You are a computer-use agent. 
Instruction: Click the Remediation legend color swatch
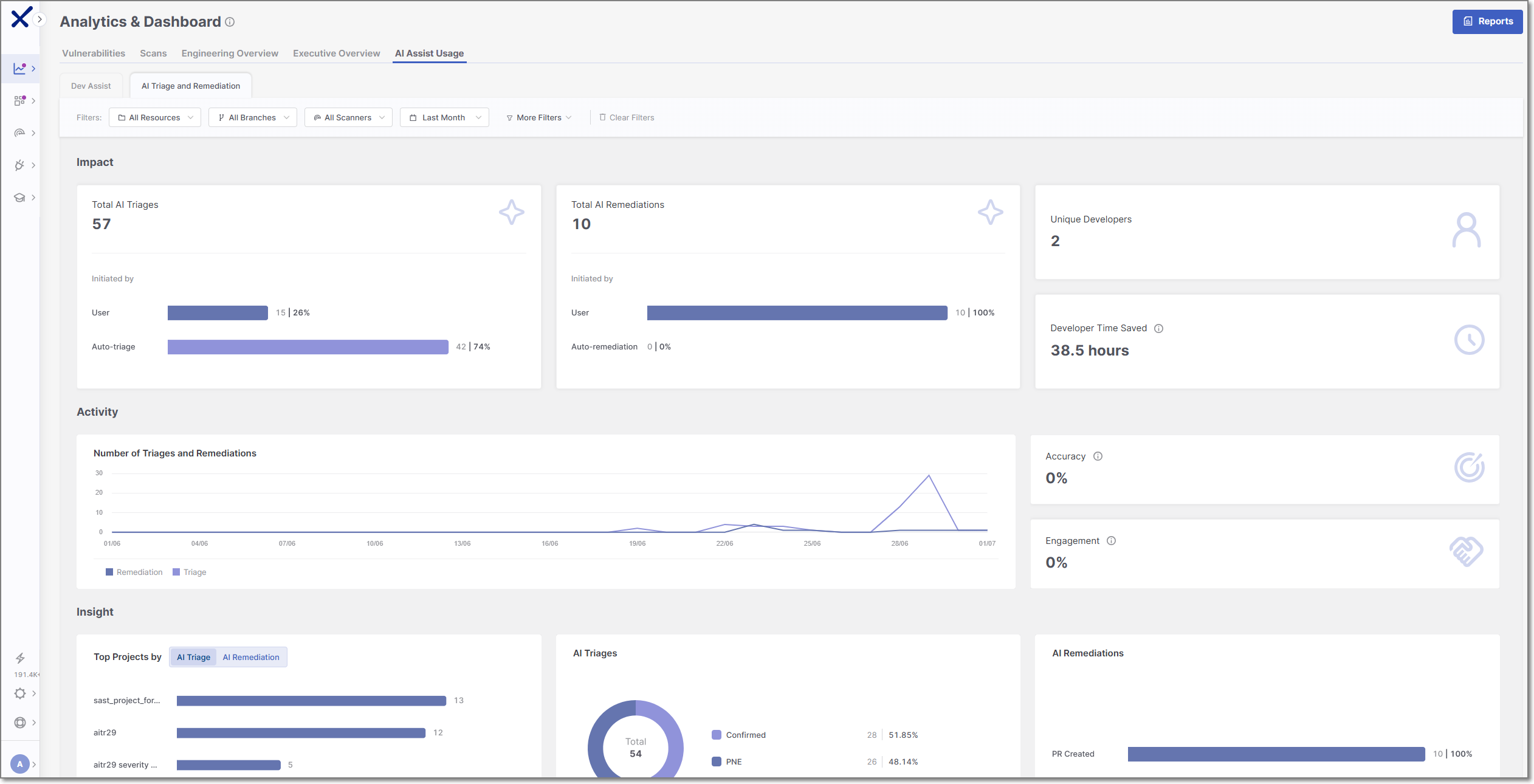pos(109,573)
